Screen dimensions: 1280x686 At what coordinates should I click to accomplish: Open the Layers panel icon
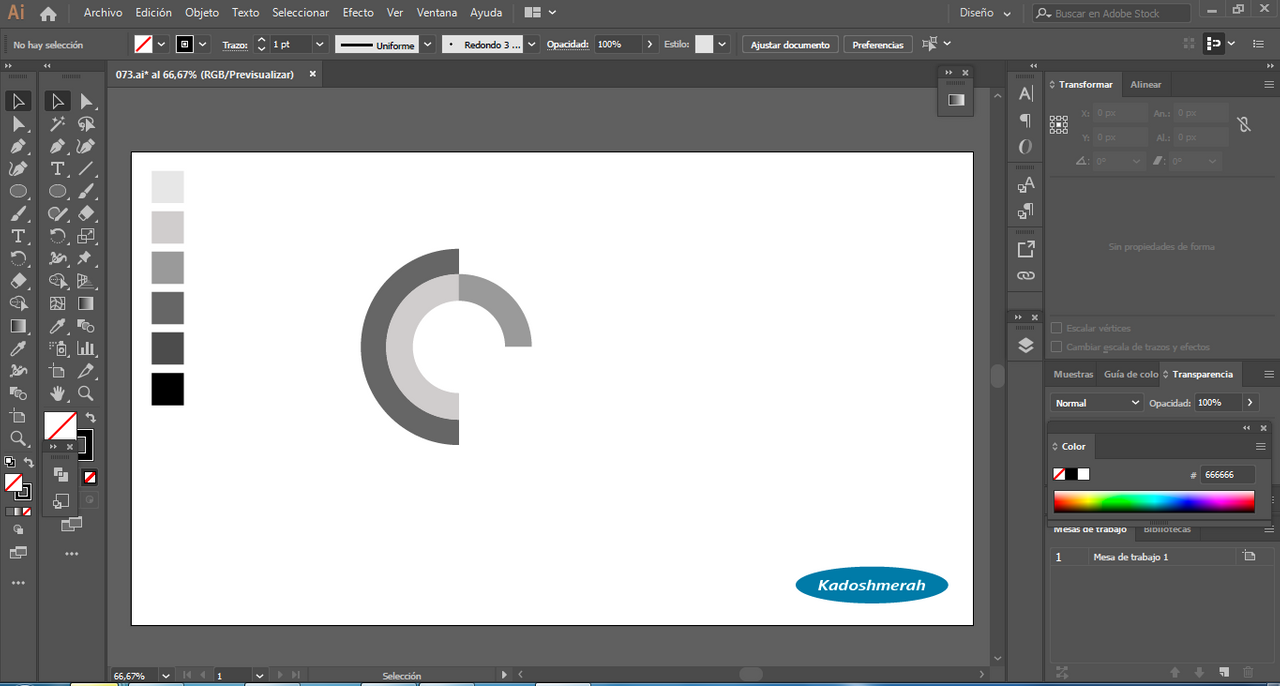pyautogui.click(x=1026, y=346)
